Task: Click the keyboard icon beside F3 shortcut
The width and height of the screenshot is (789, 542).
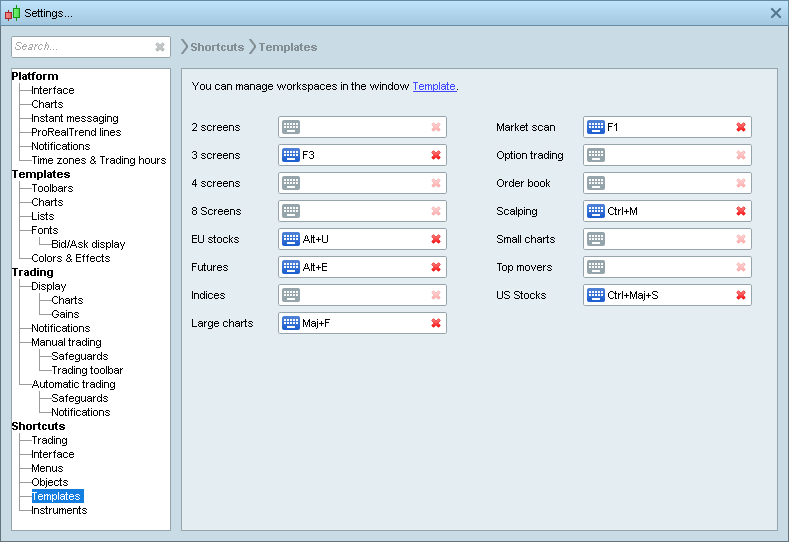Action: coord(291,155)
